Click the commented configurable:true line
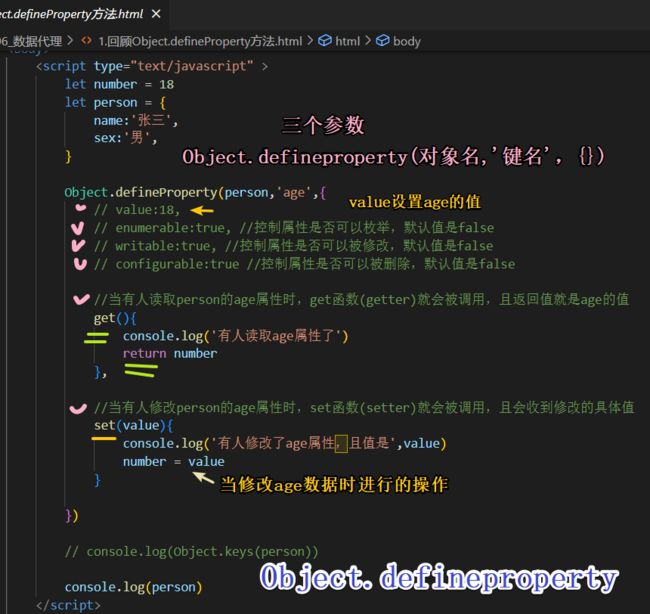The height and width of the screenshot is (614, 650). [304, 264]
